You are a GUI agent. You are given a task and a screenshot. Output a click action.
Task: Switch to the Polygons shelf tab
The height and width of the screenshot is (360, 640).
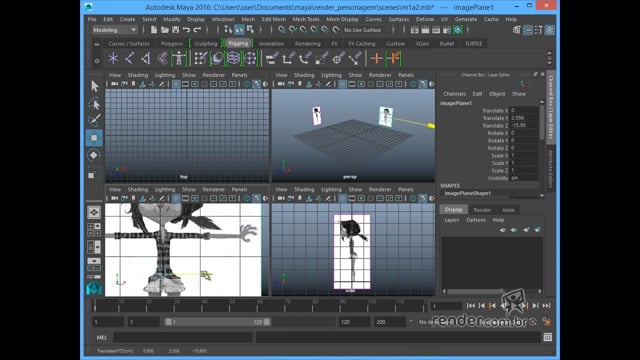click(172, 44)
